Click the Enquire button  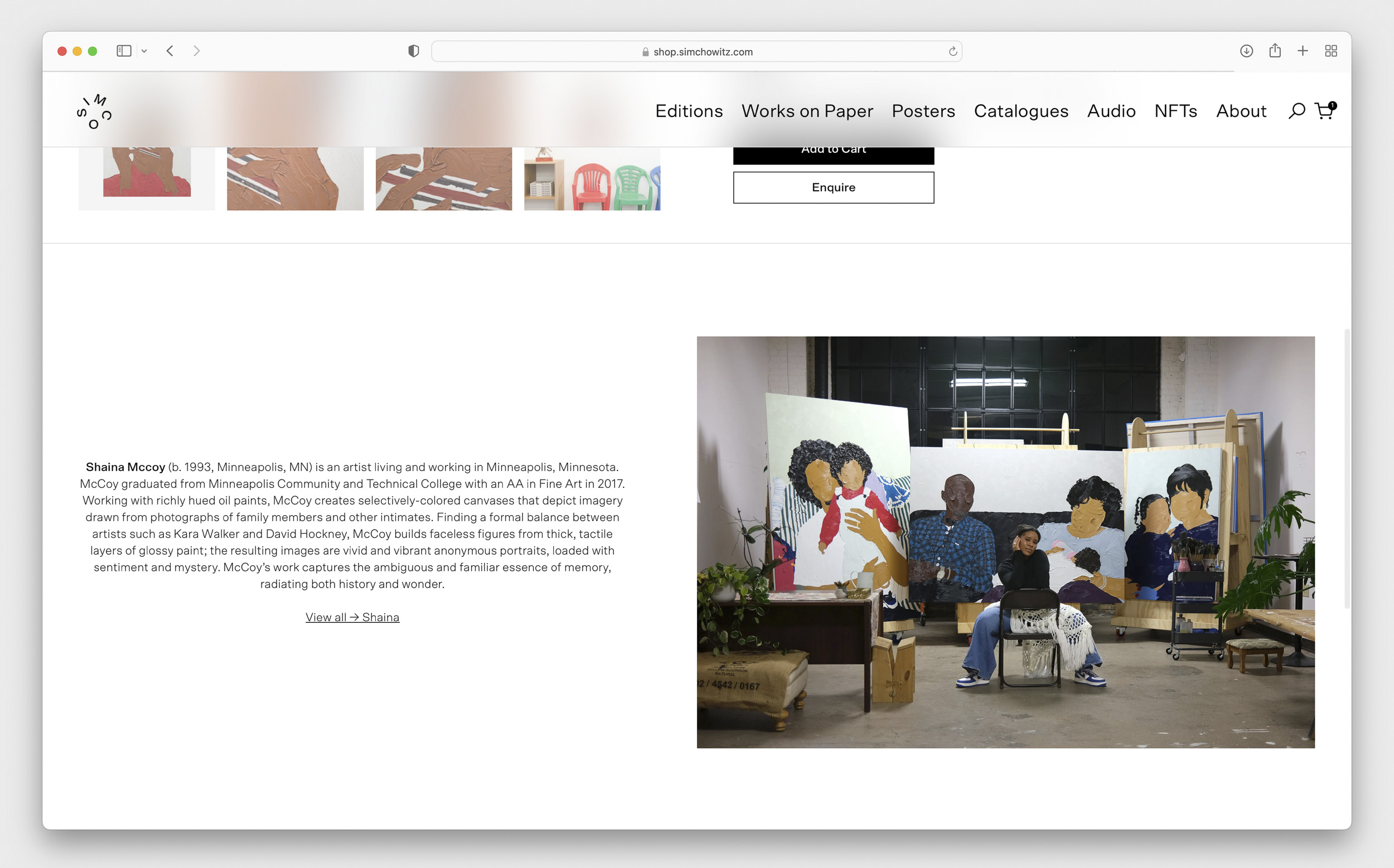[x=833, y=187]
